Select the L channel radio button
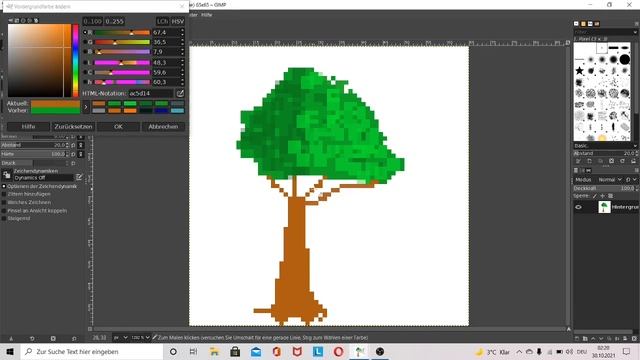Screen dimensions: 640x360 (x=85, y=62)
